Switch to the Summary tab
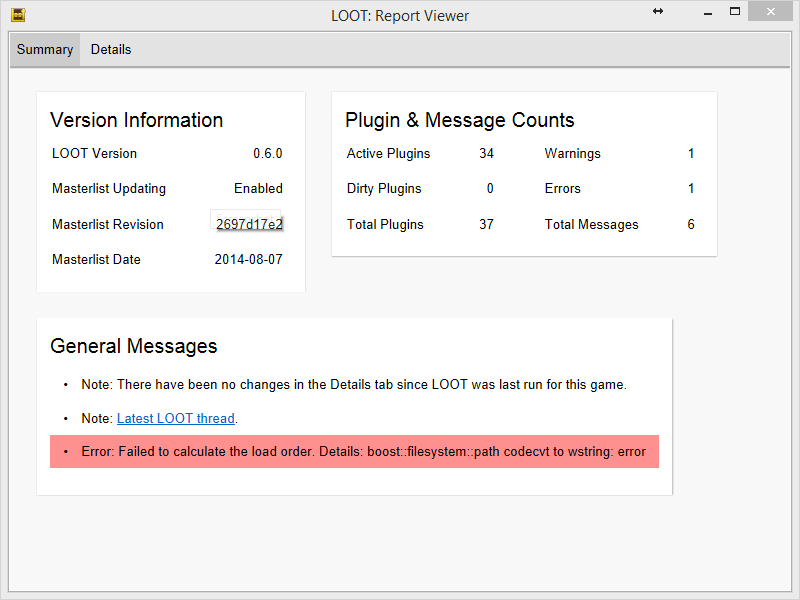The width and height of the screenshot is (800, 600). click(x=45, y=49)
